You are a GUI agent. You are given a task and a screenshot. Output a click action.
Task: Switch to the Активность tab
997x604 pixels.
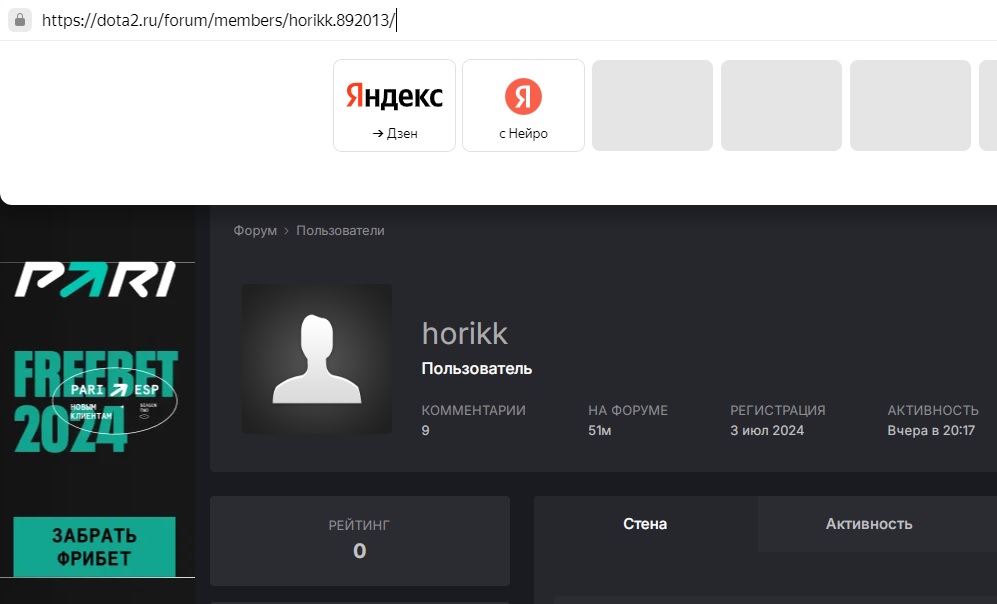pos(868,524)
